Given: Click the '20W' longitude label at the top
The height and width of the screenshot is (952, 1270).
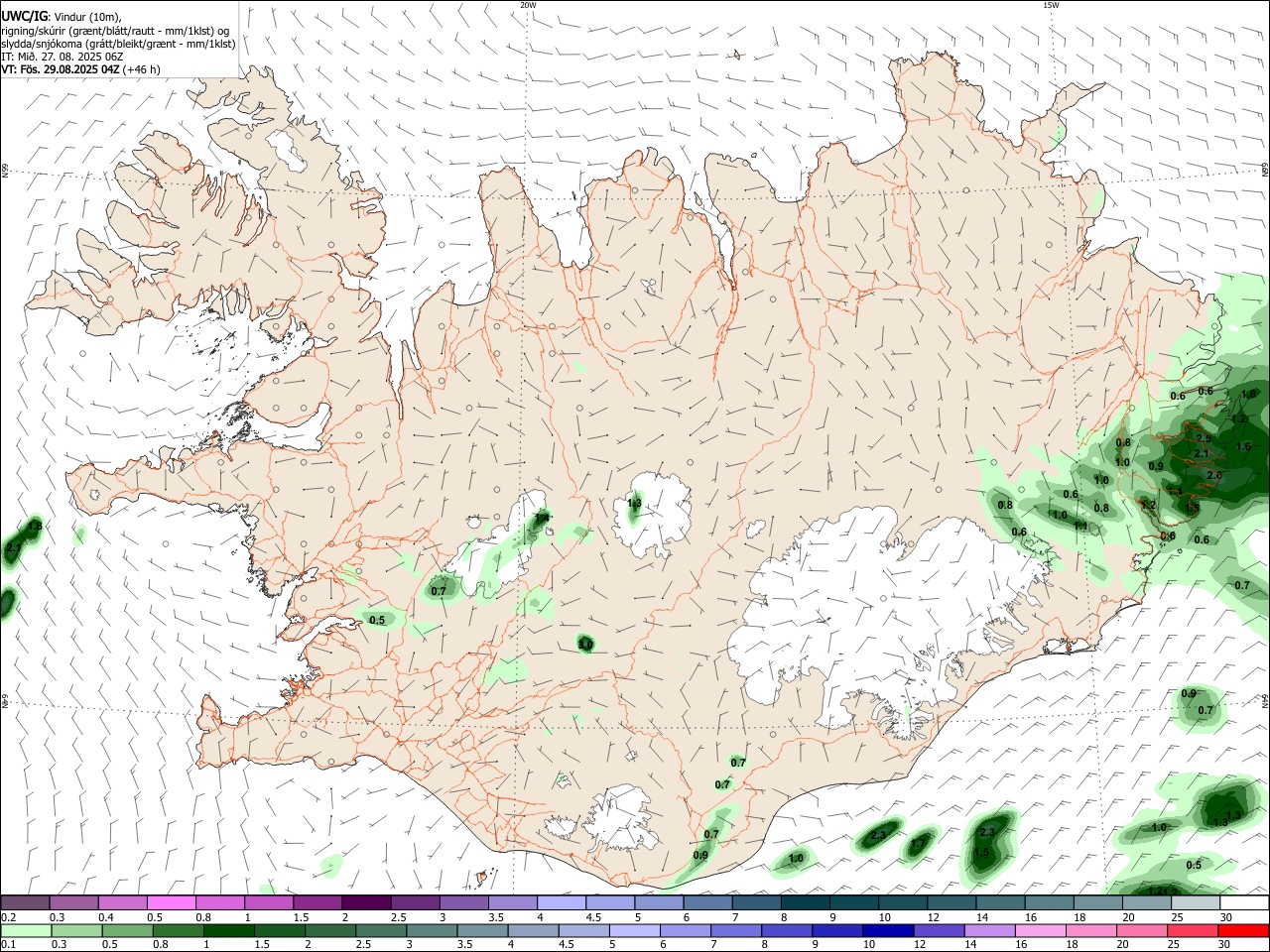Looking at the screenshot, I should tap(528, 5).
